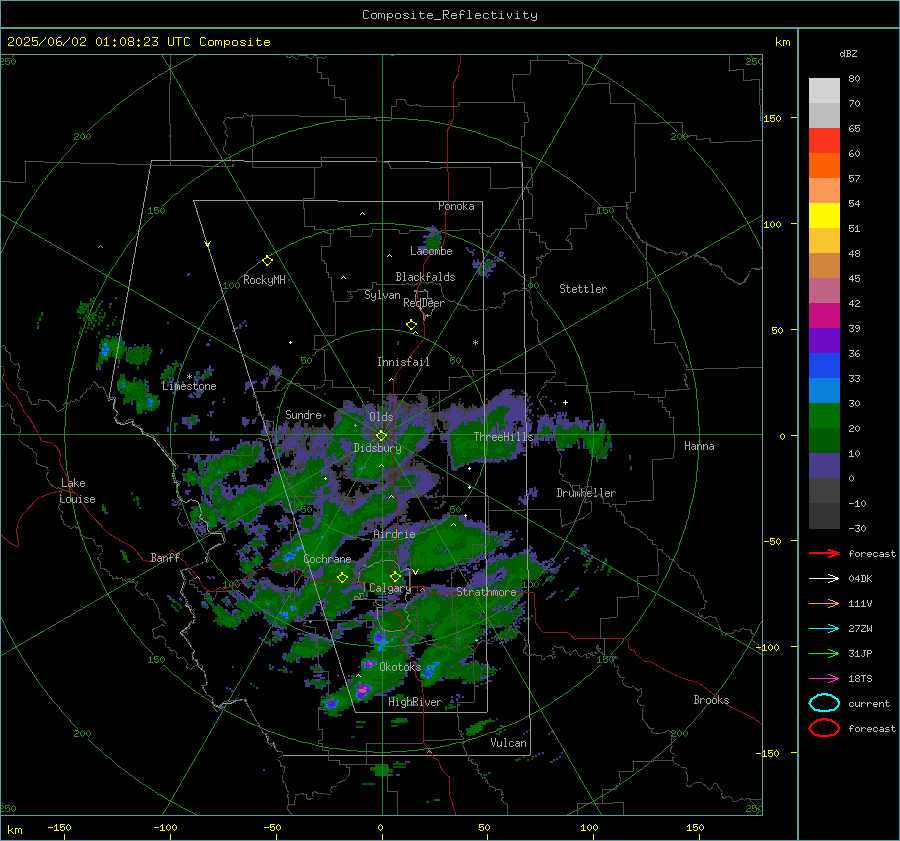Select the slate purple 0–10 dBZ swatch
The image size is (900, 841).
824,466
